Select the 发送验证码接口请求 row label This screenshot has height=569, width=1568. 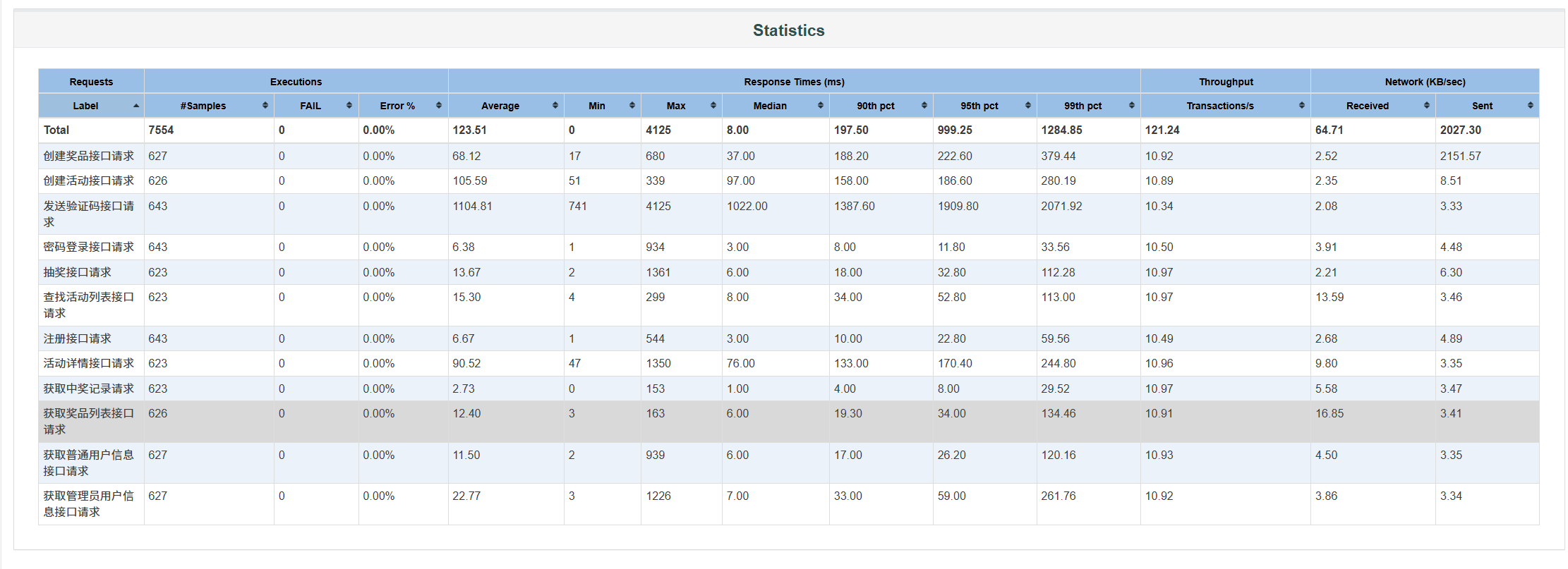[88, 214]
